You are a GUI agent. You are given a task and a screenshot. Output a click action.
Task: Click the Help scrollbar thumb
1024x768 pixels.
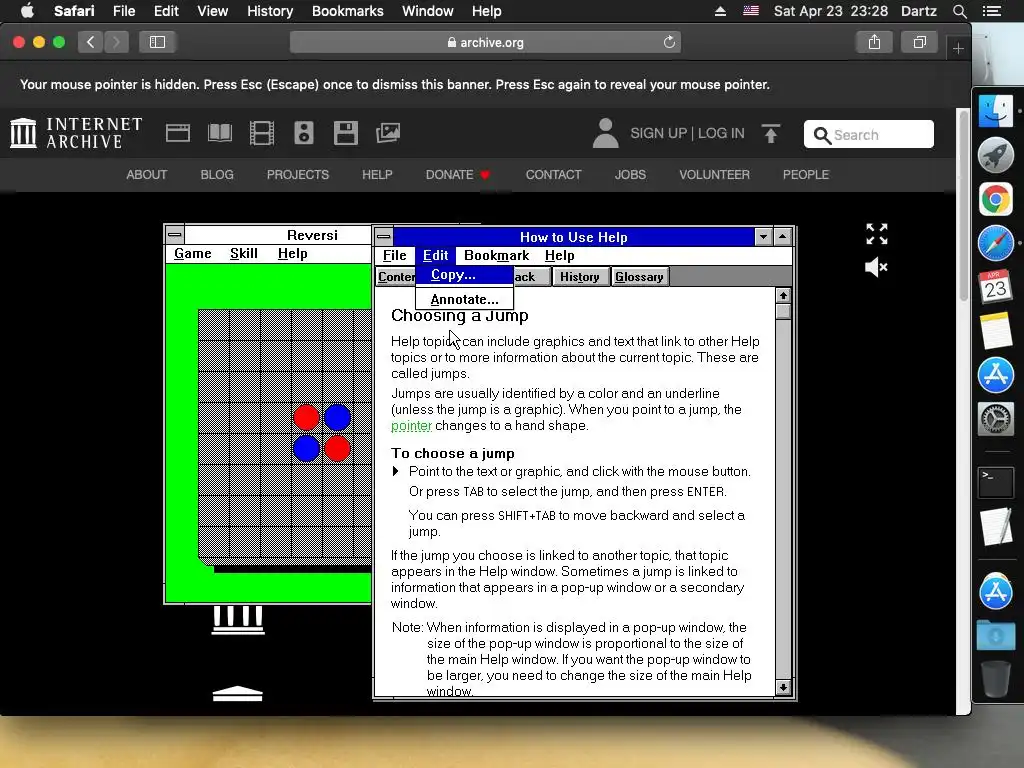coord(783,311)
